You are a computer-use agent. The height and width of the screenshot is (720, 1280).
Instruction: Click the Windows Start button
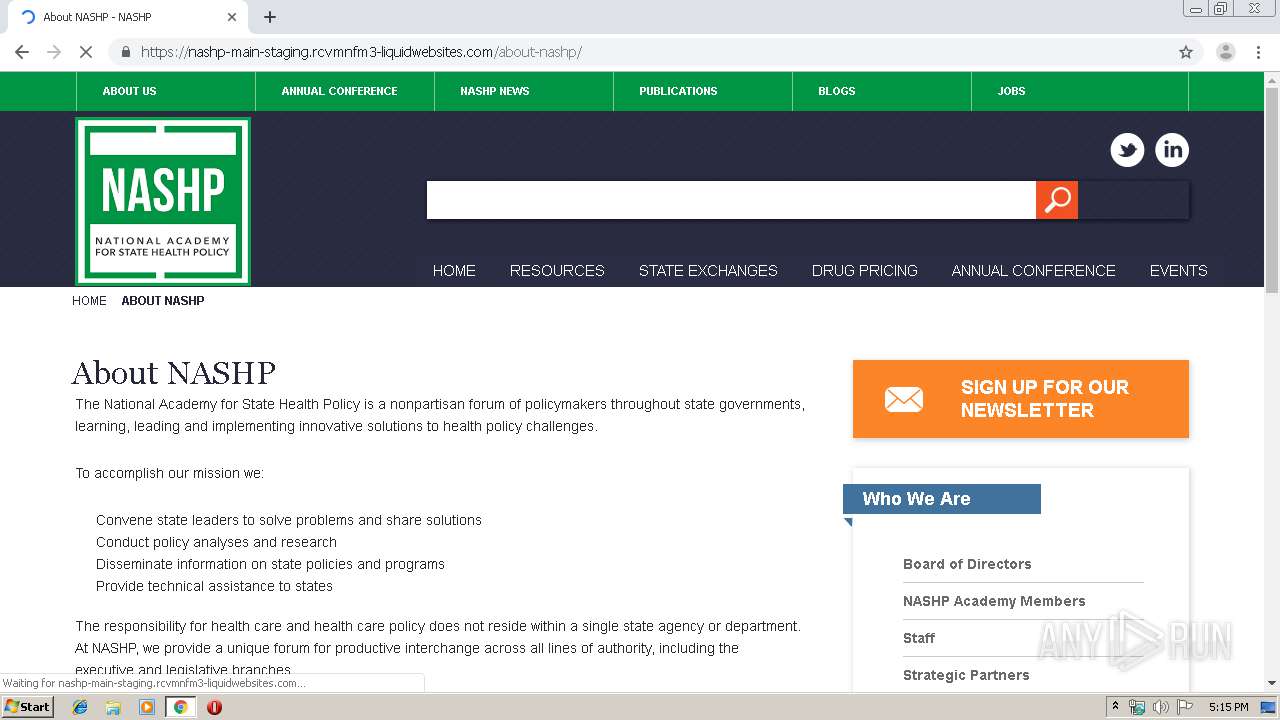pos(27,707)
